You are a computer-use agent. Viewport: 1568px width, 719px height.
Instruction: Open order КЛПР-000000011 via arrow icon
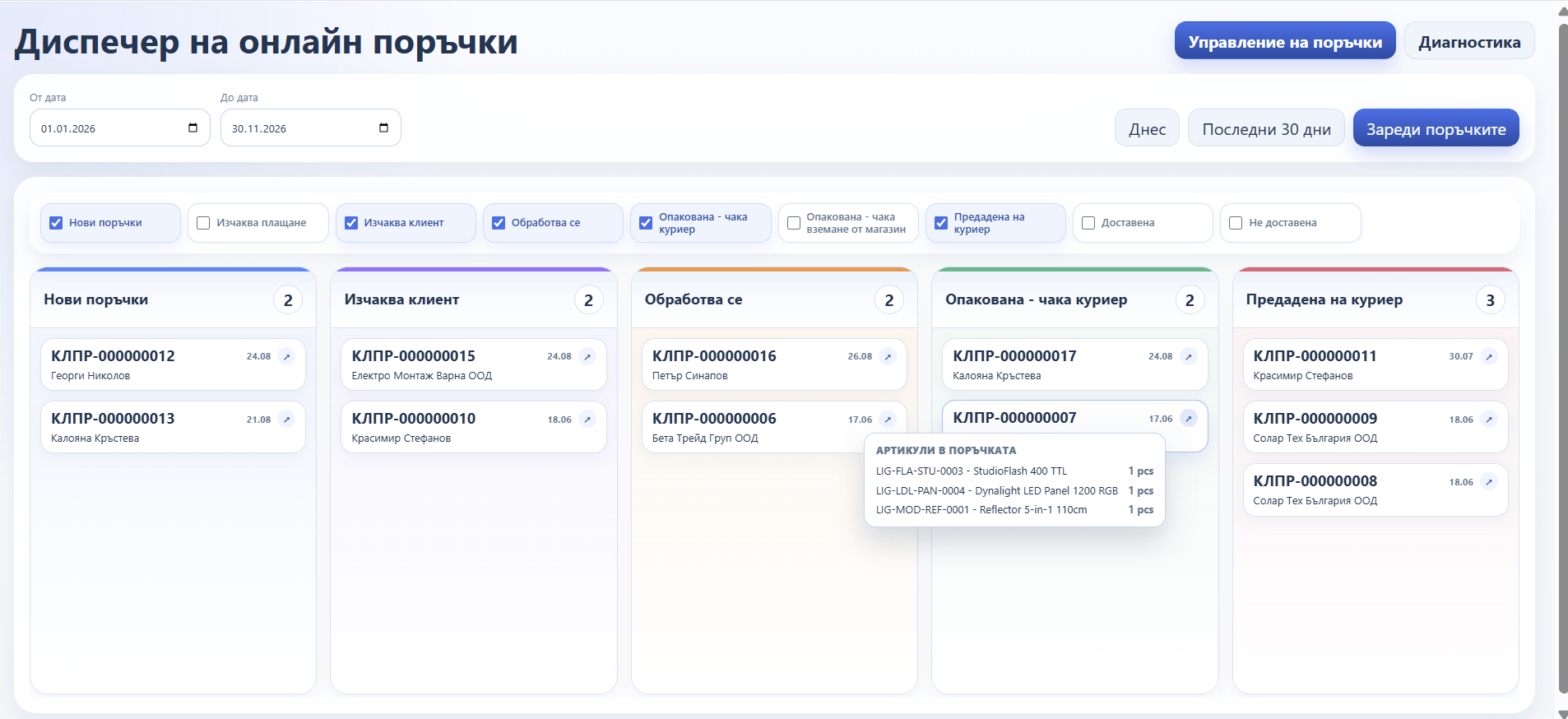pos(1489,356)
